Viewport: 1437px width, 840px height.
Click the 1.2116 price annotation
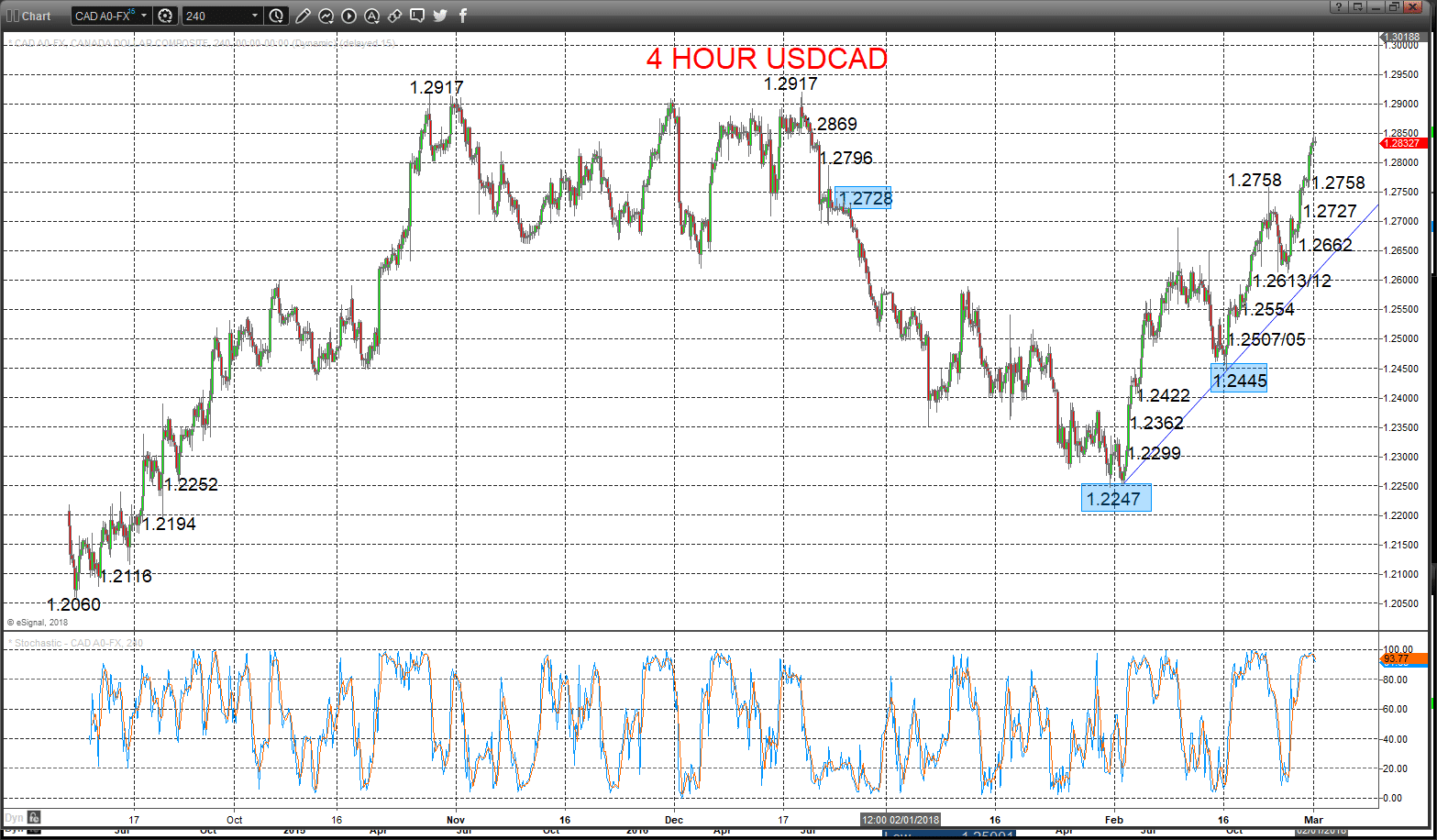(126, 576)
